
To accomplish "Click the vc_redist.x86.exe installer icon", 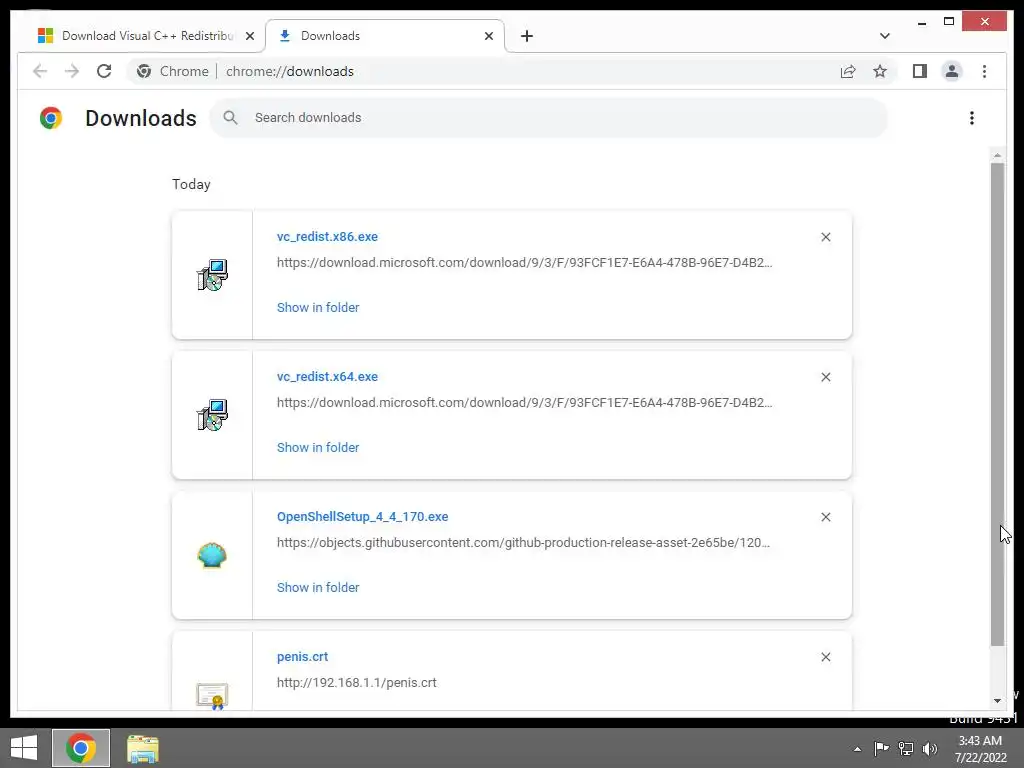I will (x=212, y=275).
